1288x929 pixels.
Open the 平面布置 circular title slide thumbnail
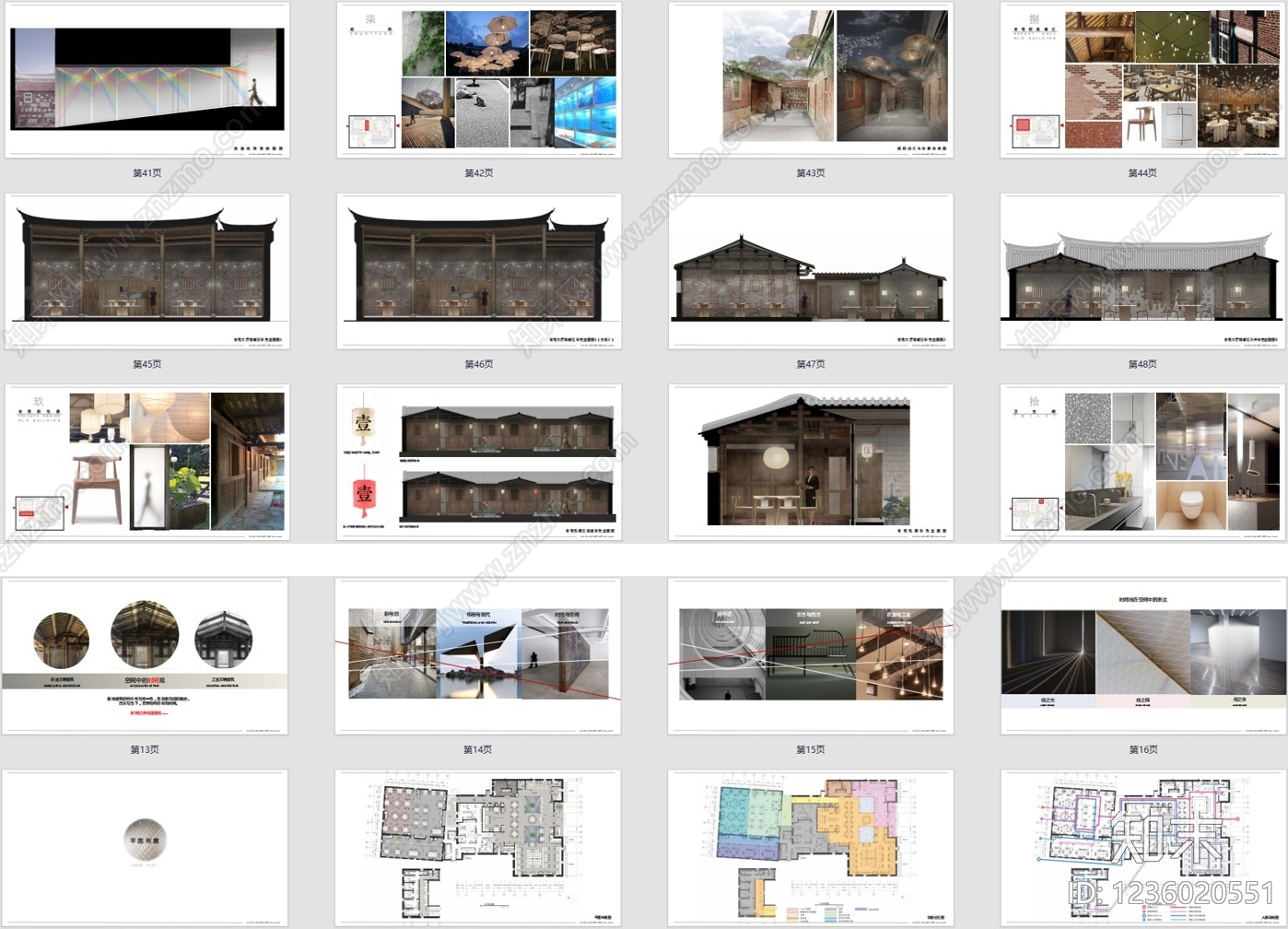pos(146,848)
